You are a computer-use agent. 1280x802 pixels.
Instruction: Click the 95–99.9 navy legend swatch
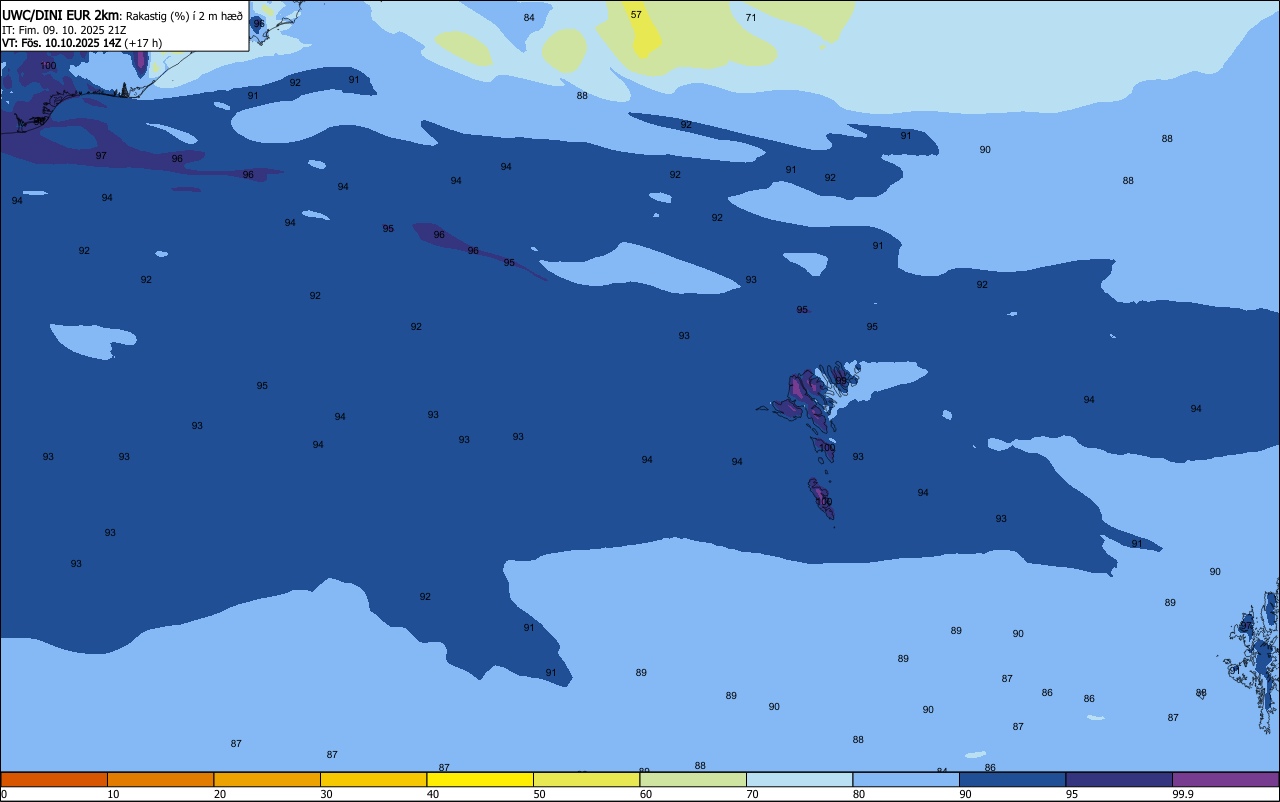click(1119, 779)
